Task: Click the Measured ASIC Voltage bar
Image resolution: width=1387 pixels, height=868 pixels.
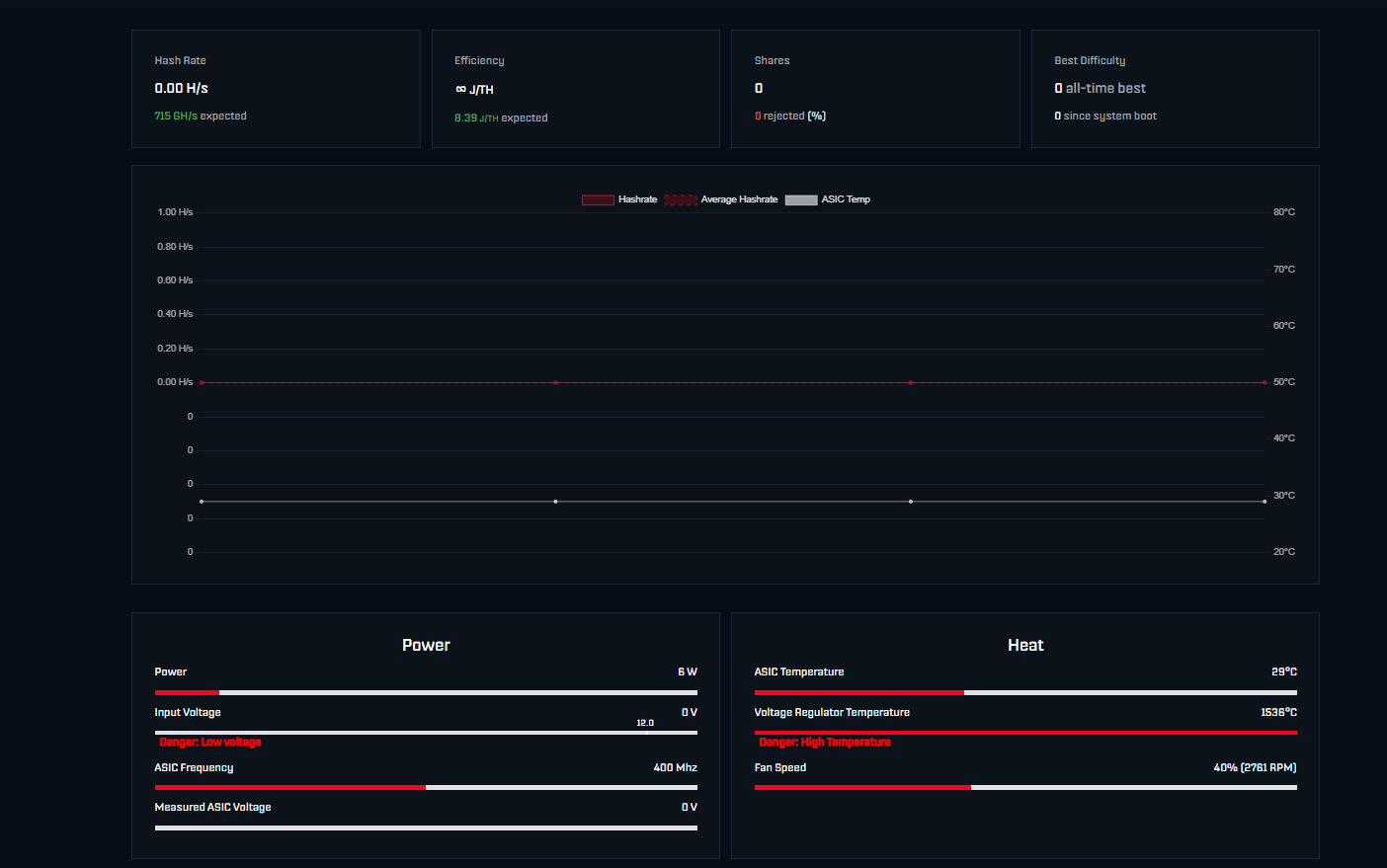Action: click(426, 828)
